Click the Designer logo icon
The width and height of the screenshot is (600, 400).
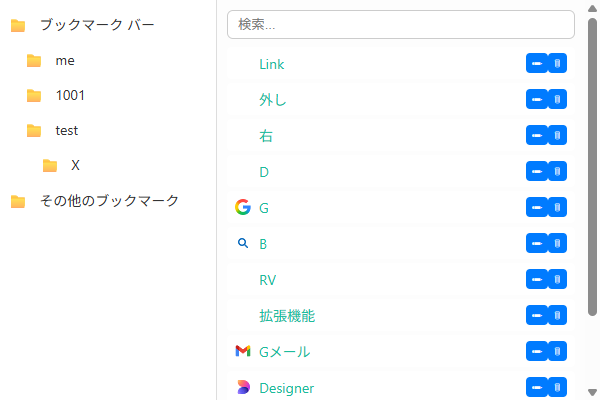coord(242,388)
